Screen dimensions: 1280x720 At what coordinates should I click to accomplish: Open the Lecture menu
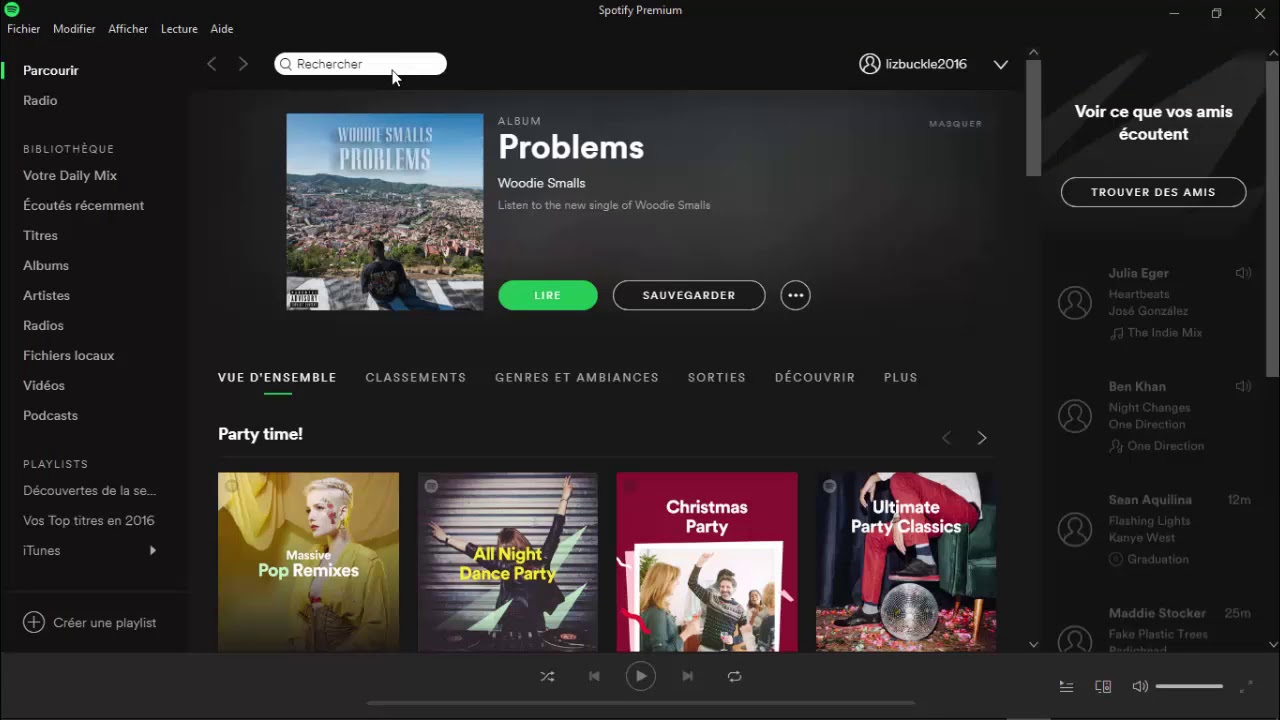tap(179, 29)
